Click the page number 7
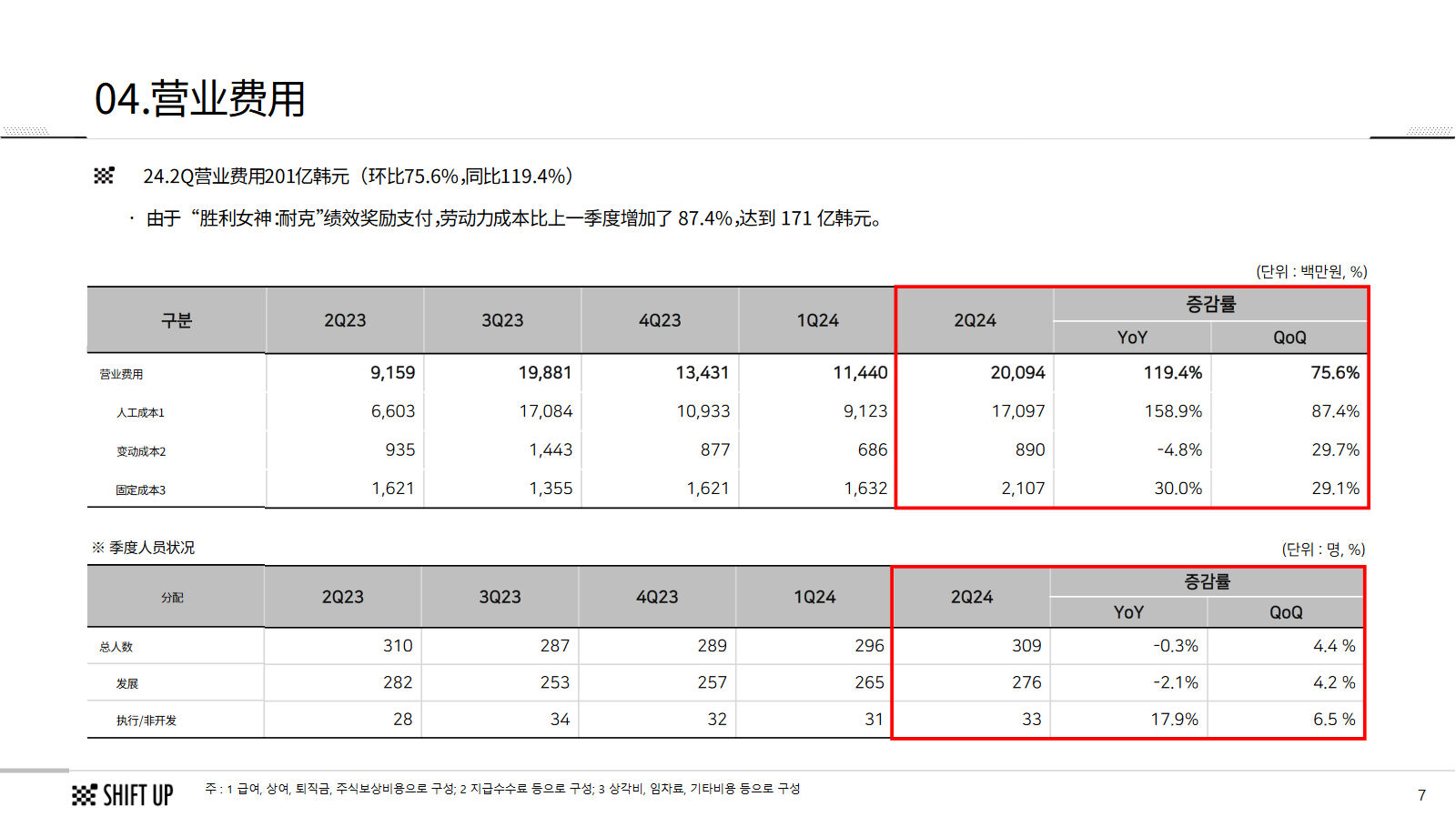1456x817 pixels. coord(1421,795)
